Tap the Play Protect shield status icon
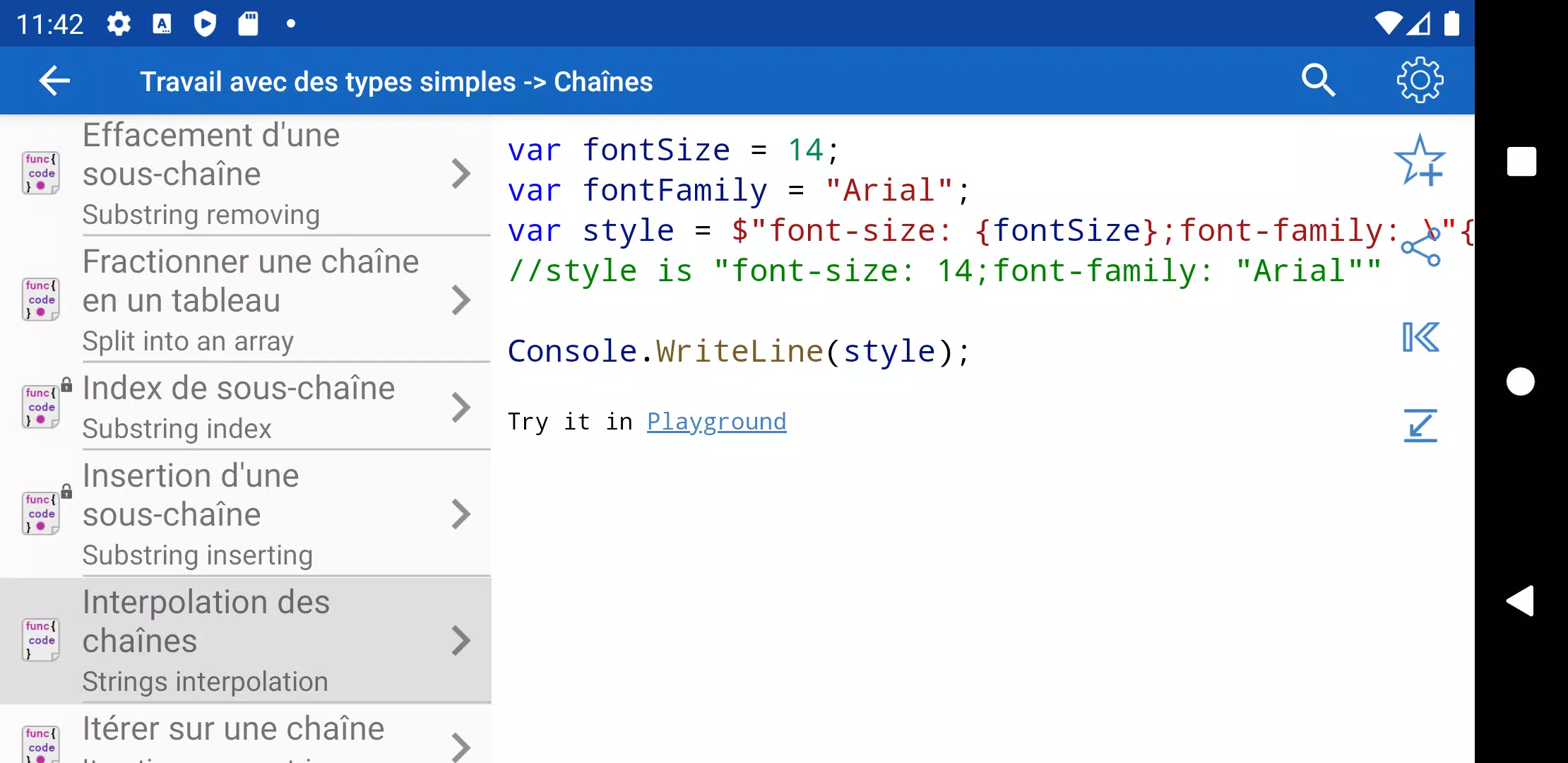Screen dimensions: 1568x763 point(205,24)
